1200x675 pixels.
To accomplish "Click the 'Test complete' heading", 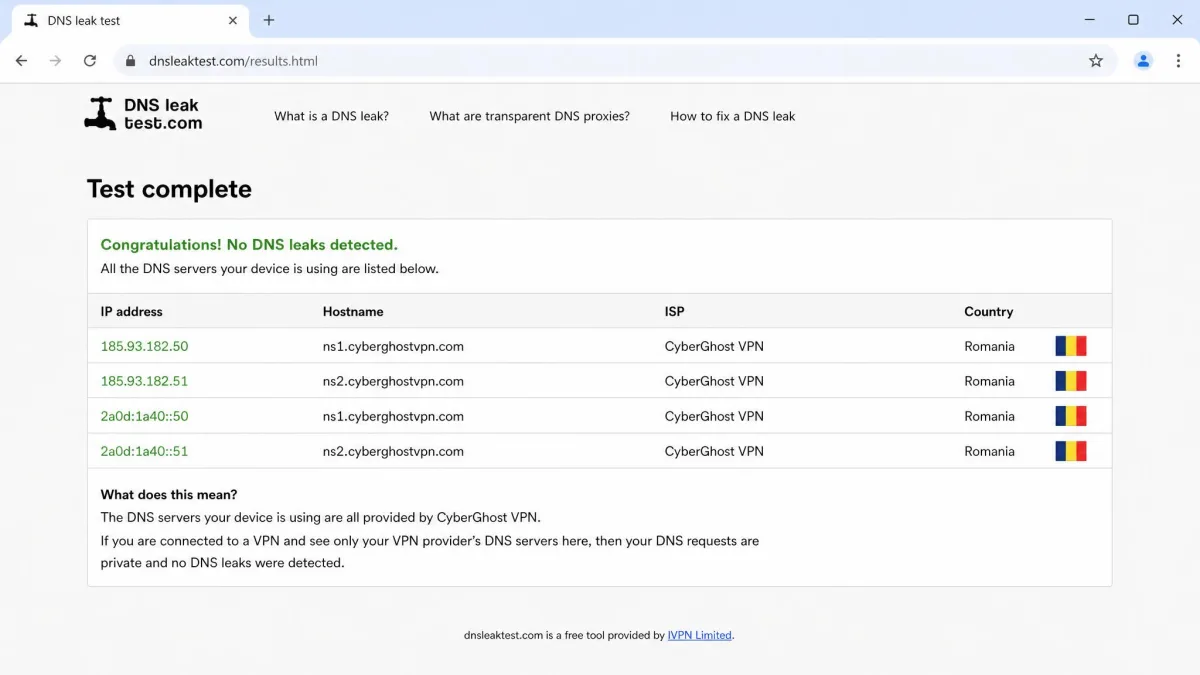I will (169, 189).
